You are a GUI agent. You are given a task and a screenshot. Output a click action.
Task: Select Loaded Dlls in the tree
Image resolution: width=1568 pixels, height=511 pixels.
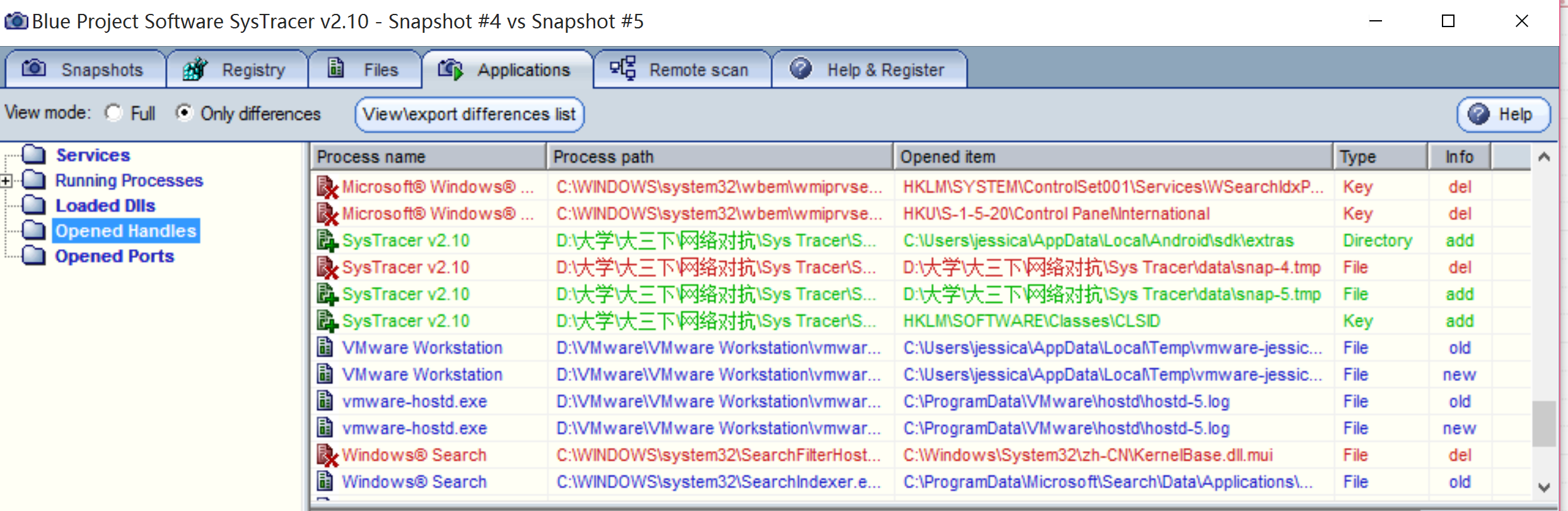[105, 205]
